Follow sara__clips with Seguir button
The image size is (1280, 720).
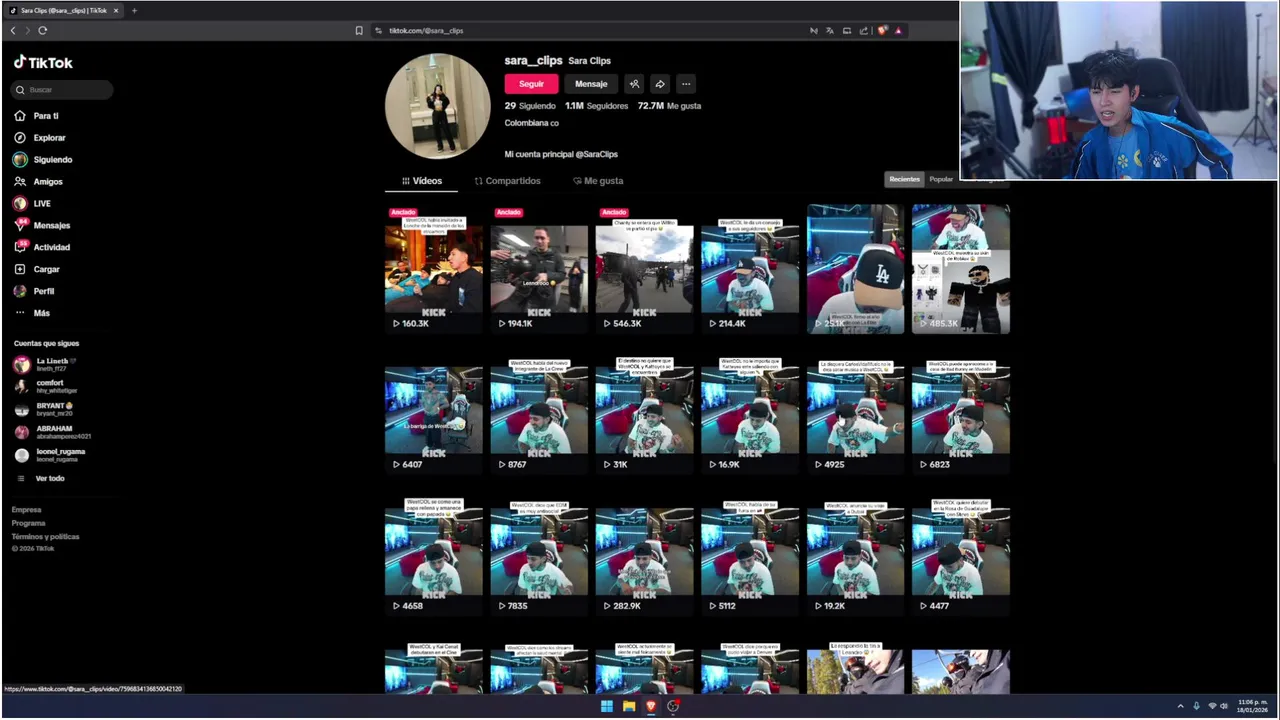coord(531,84)
